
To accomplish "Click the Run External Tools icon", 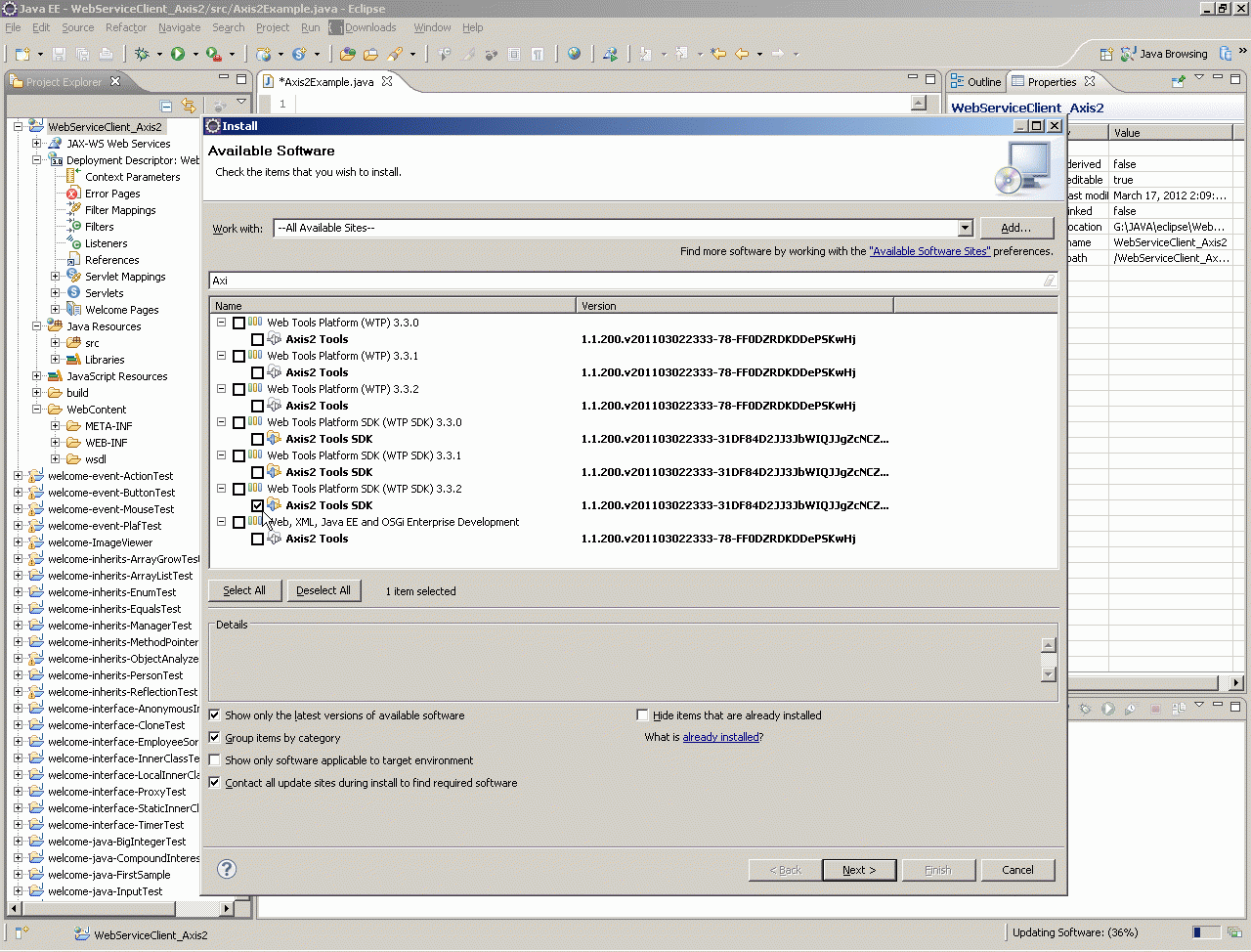I will point(213,54).
